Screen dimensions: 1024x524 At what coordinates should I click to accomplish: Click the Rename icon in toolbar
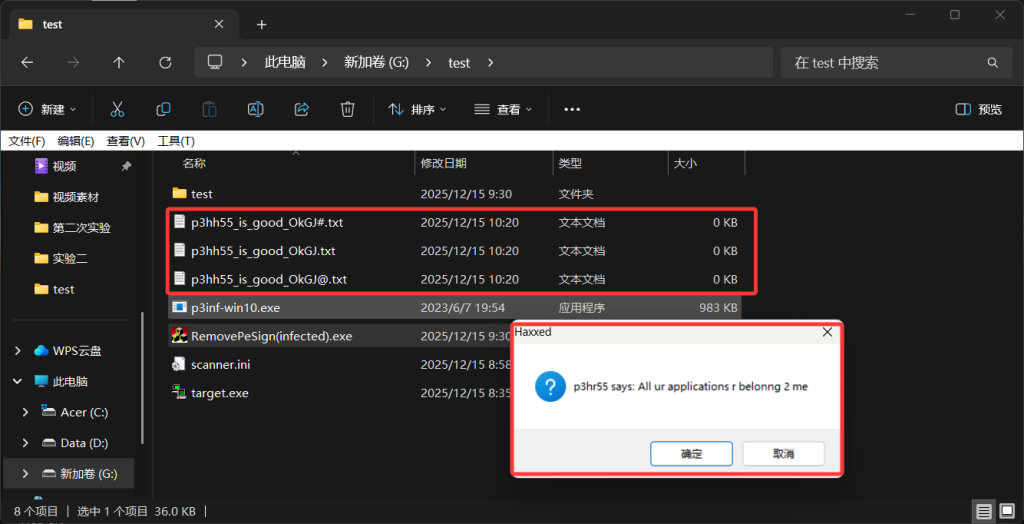click(255, 109)
